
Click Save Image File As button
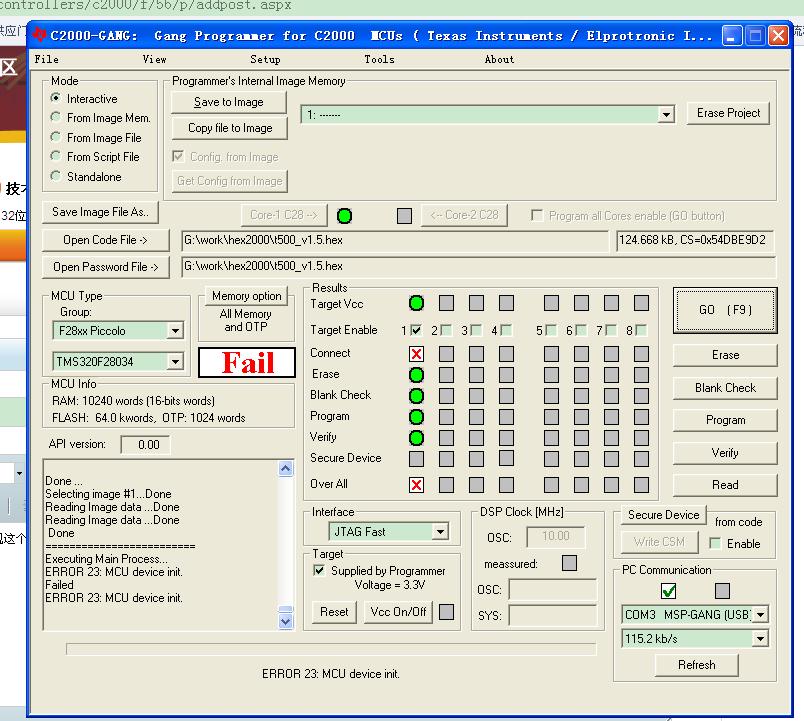point(100,212)
